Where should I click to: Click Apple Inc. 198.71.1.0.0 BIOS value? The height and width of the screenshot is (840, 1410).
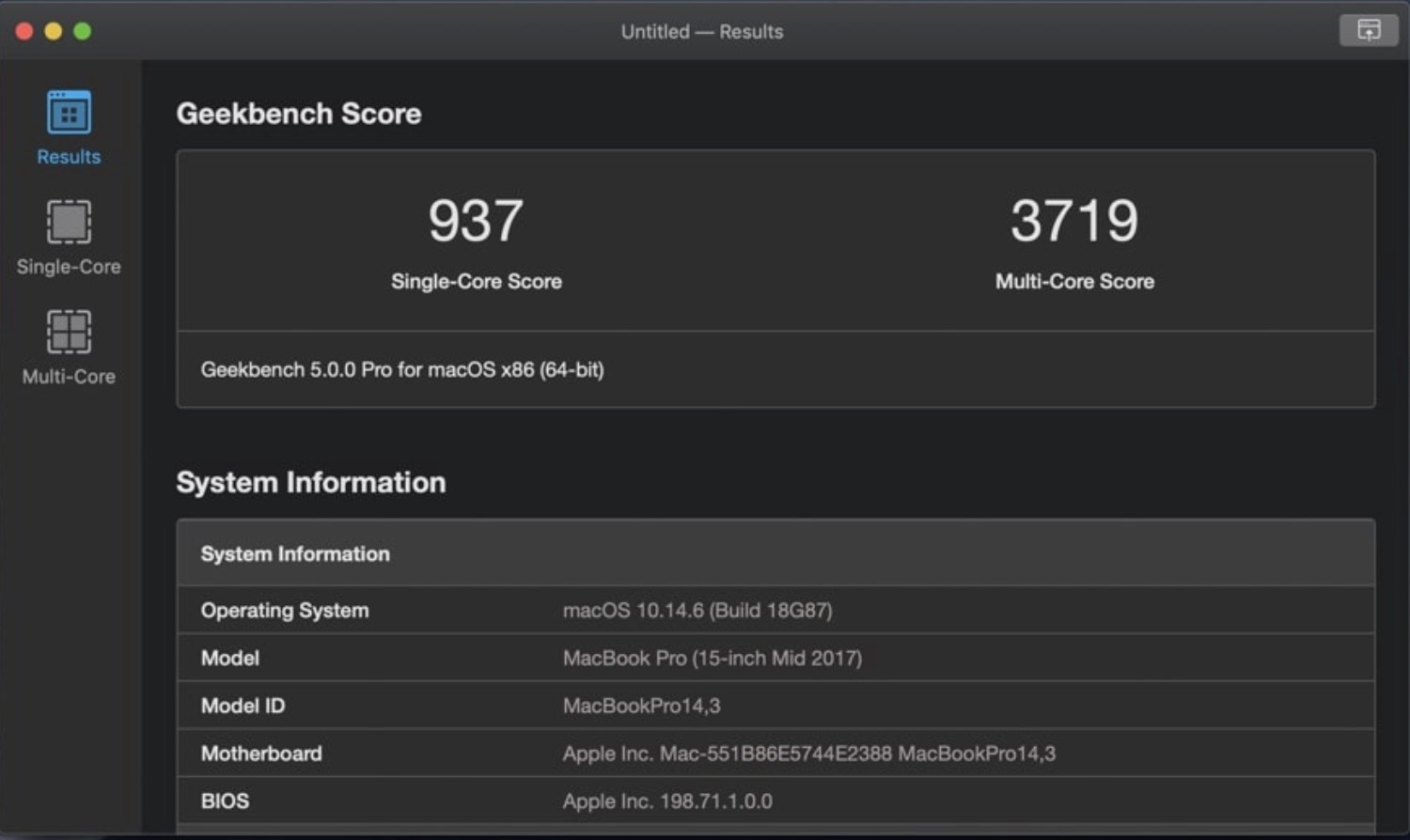pos(667,801)
